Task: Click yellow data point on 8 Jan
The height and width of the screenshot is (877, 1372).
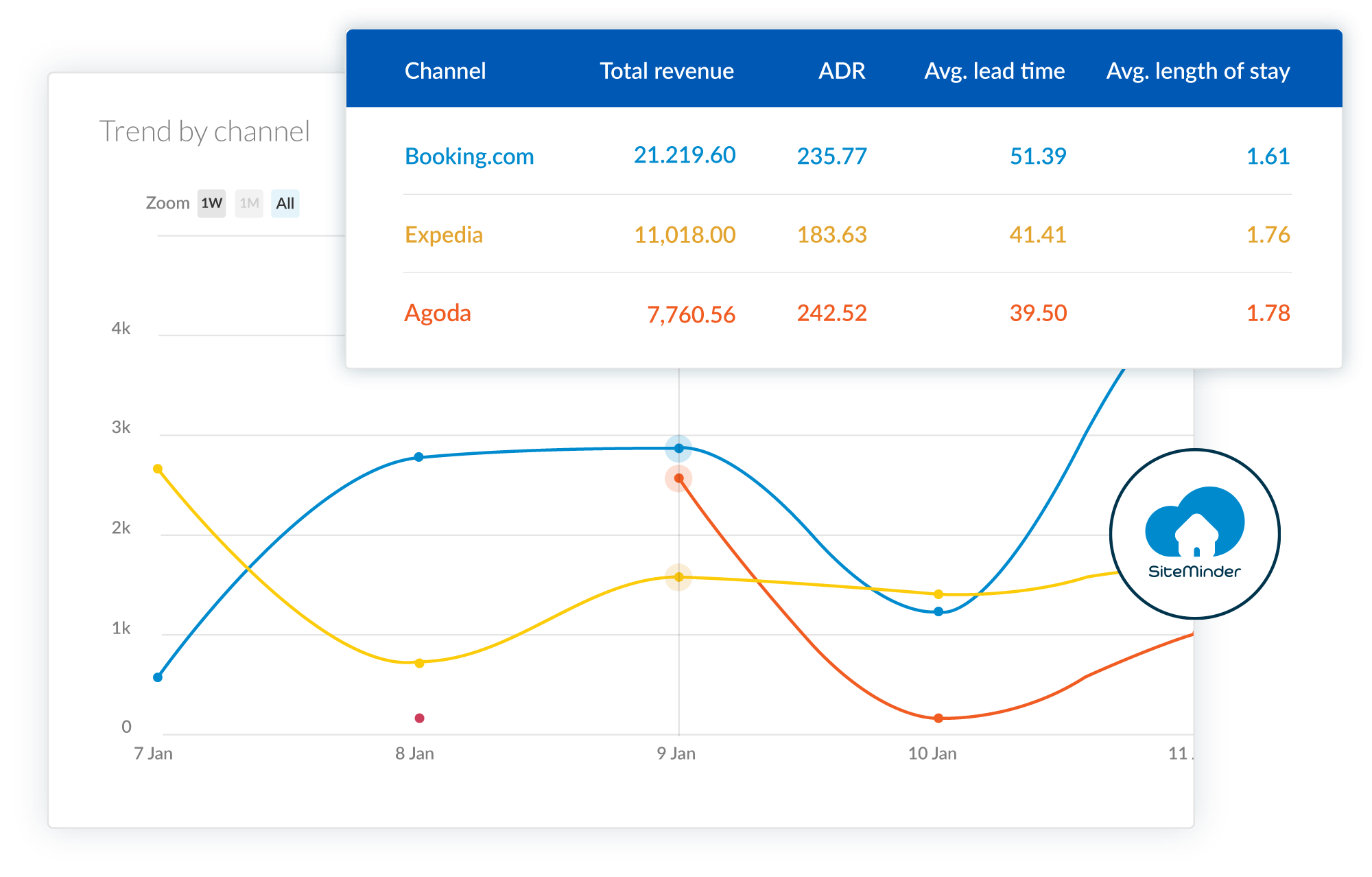Action: point(419,663)
